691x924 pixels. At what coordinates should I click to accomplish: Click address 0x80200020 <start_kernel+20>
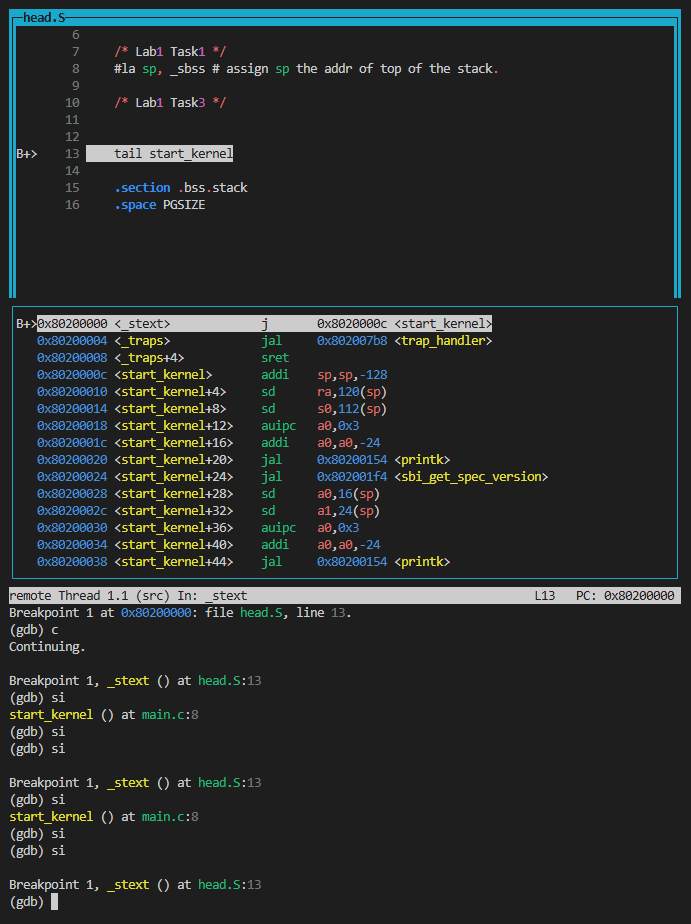coord(135,460)
